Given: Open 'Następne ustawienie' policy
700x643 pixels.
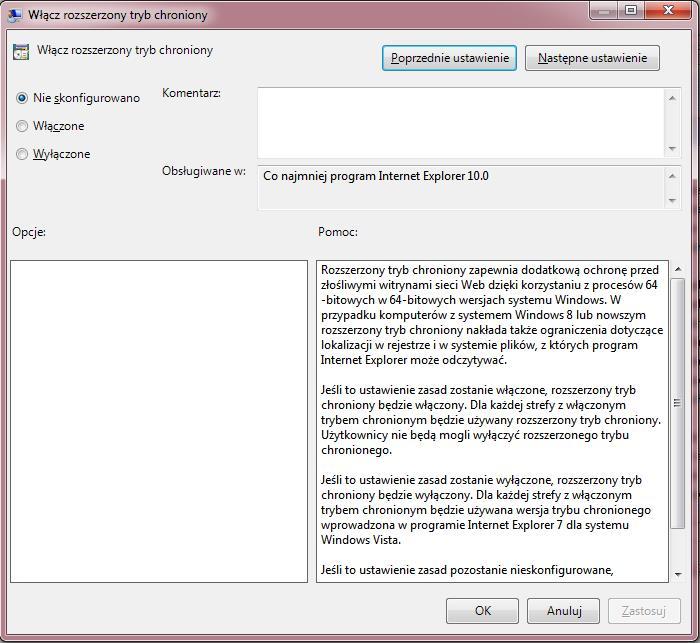Looking at the screenshot, I should pos(592,58).
